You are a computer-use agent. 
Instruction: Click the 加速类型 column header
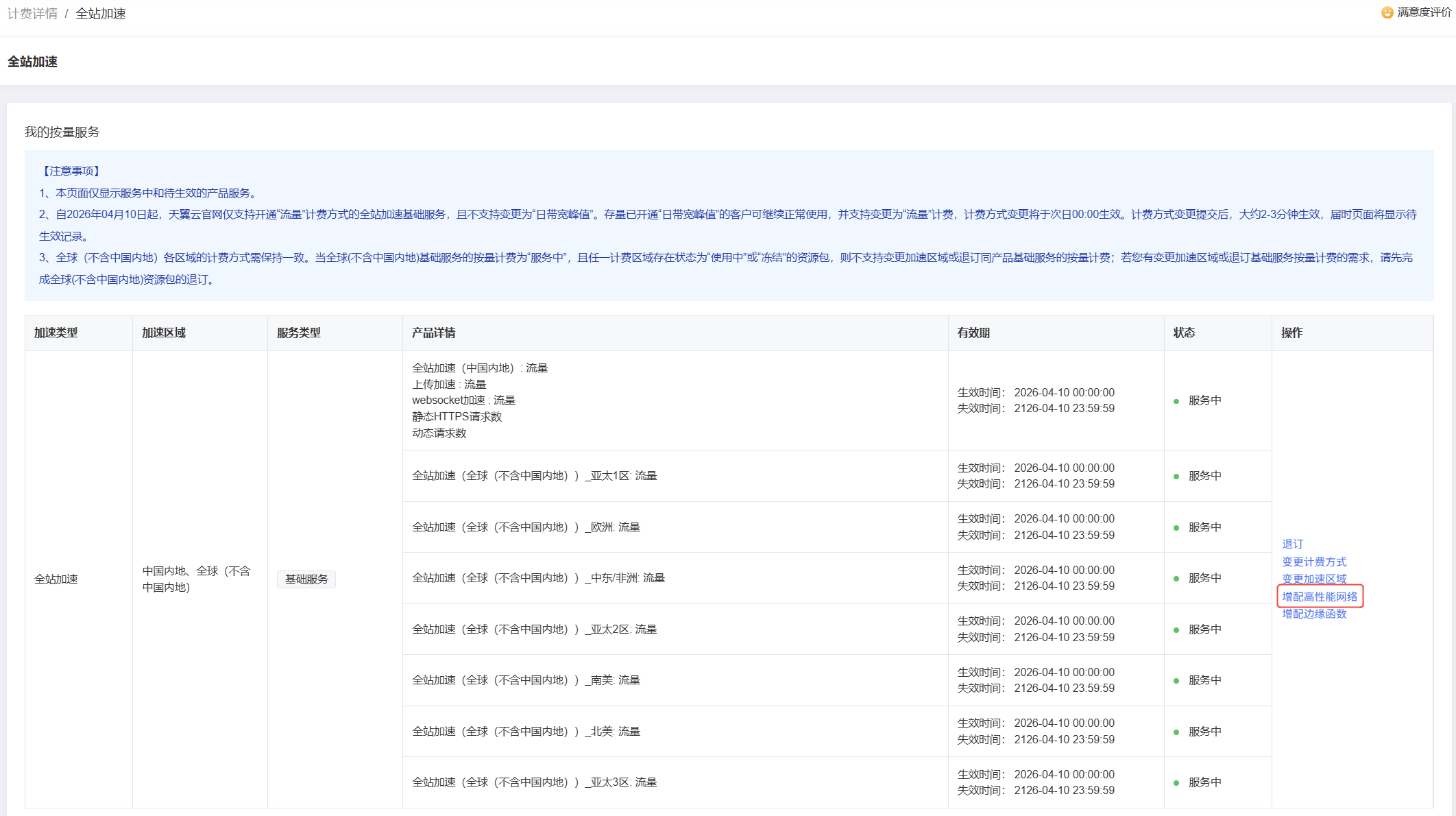pos(56,333)
